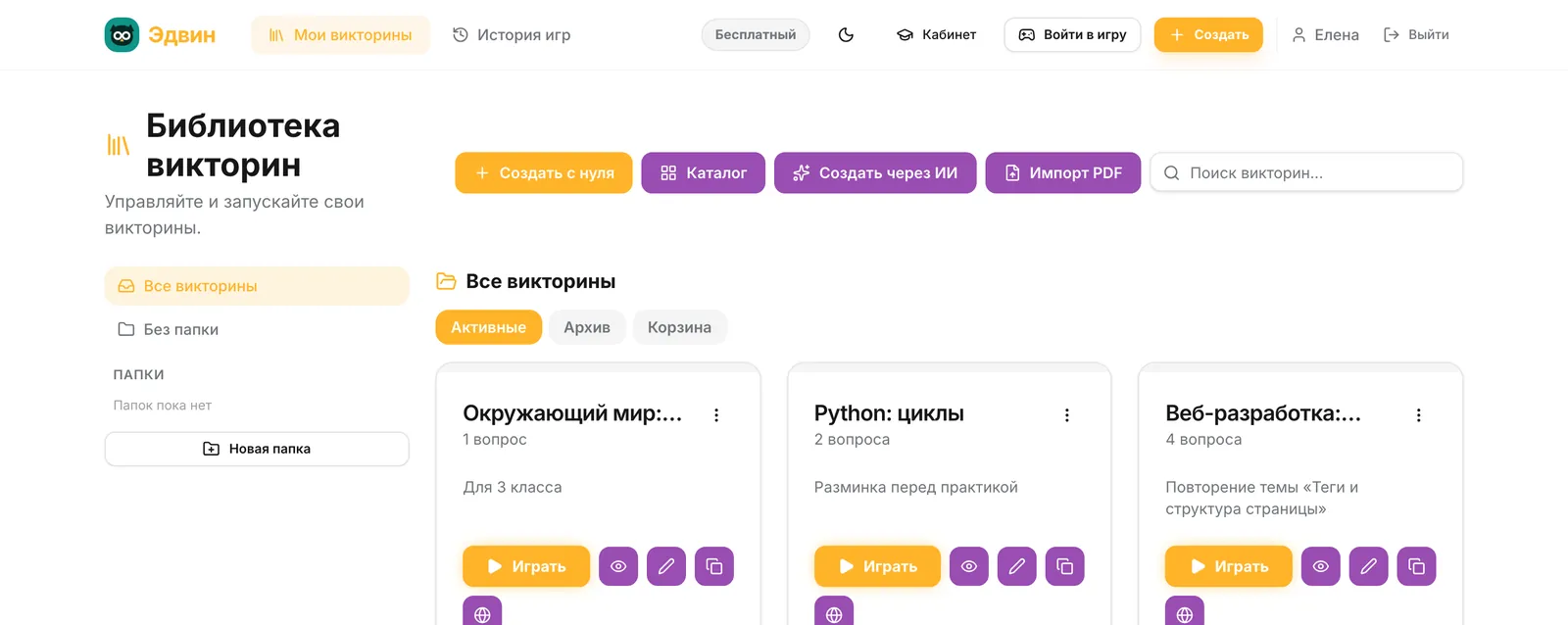Image resolution: width=1568 pixels, height=625 pixels.
Task: Click globe icon on Python: циклы card
Action: (x=834, y=611)
